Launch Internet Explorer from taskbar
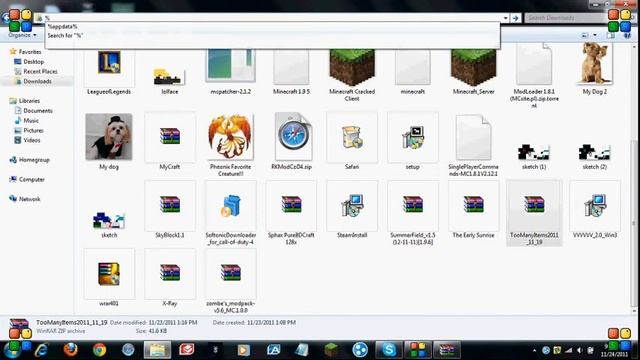The height and width of the screenshot is (360, 640). (x=42, y=350)
